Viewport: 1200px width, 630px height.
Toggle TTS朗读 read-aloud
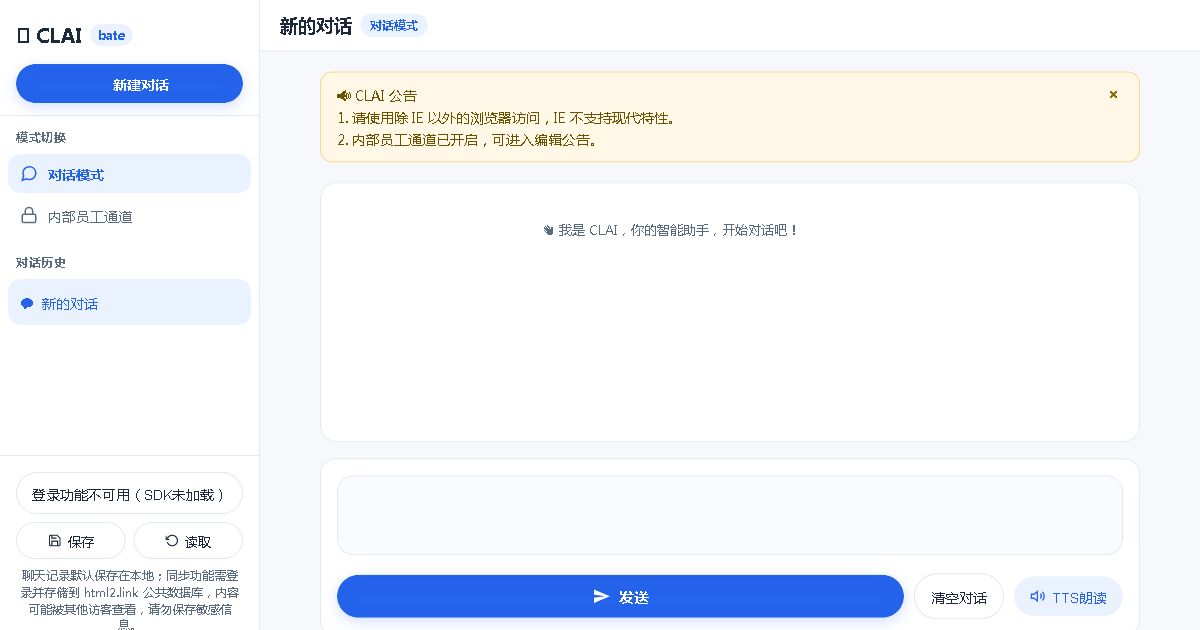pos(1068,597)
